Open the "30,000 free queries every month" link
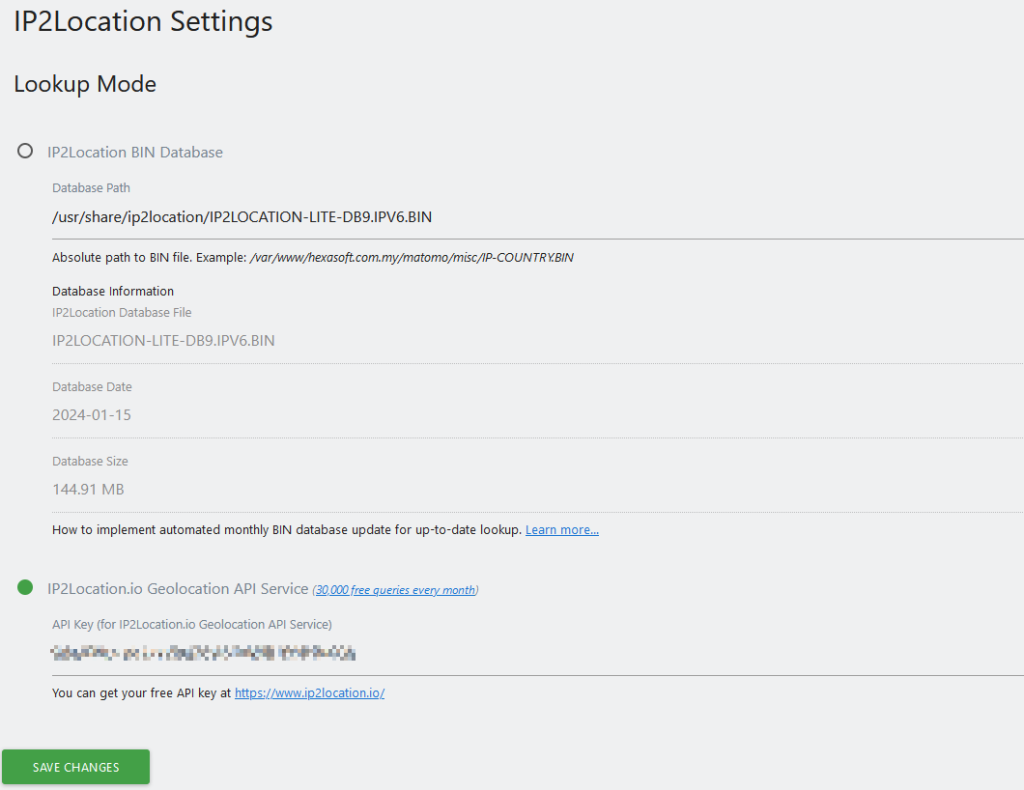The width and height of the screenshot is (1024, 790). click(x=395, y=590)
